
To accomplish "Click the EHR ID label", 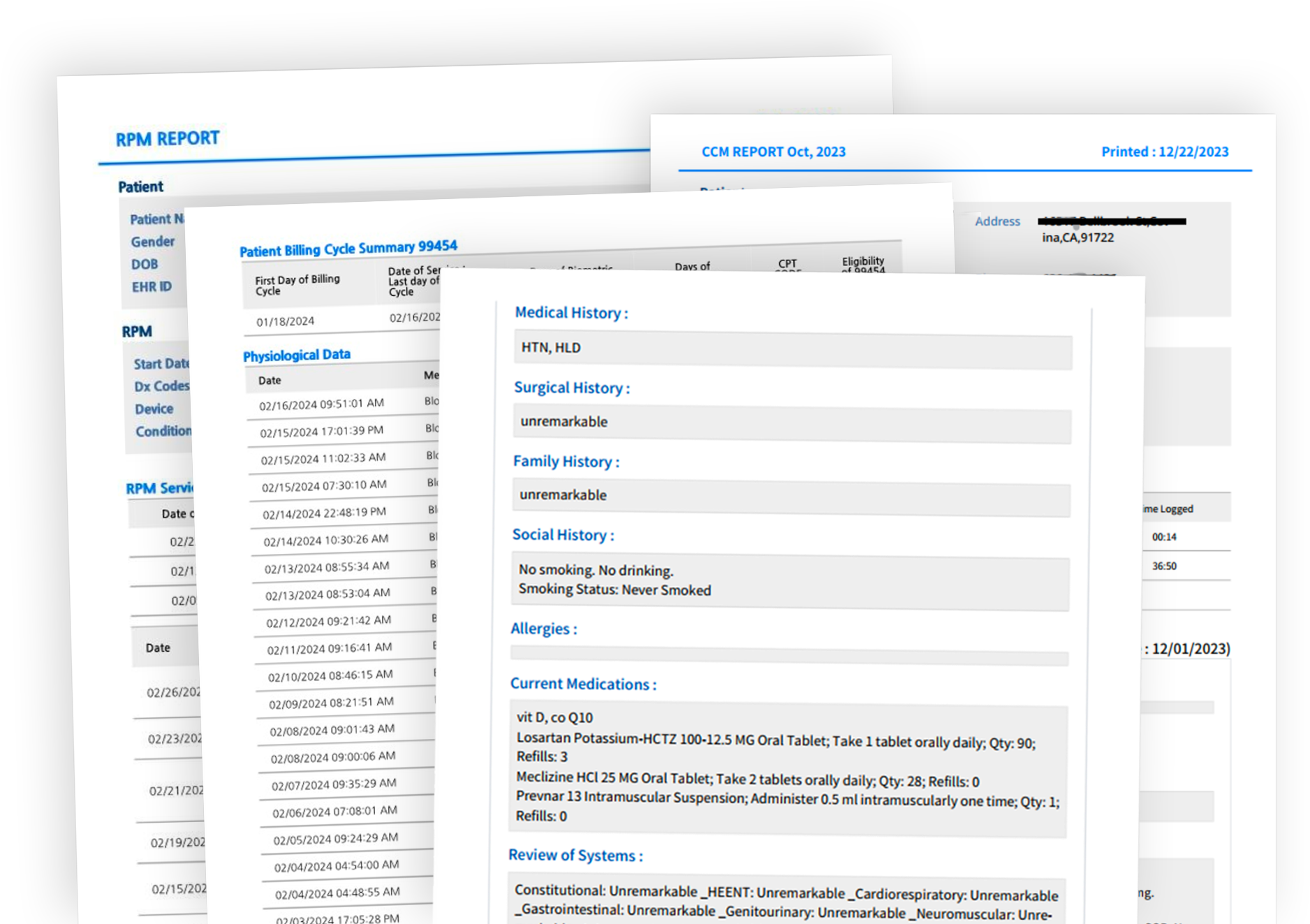I will pos(152,287).
